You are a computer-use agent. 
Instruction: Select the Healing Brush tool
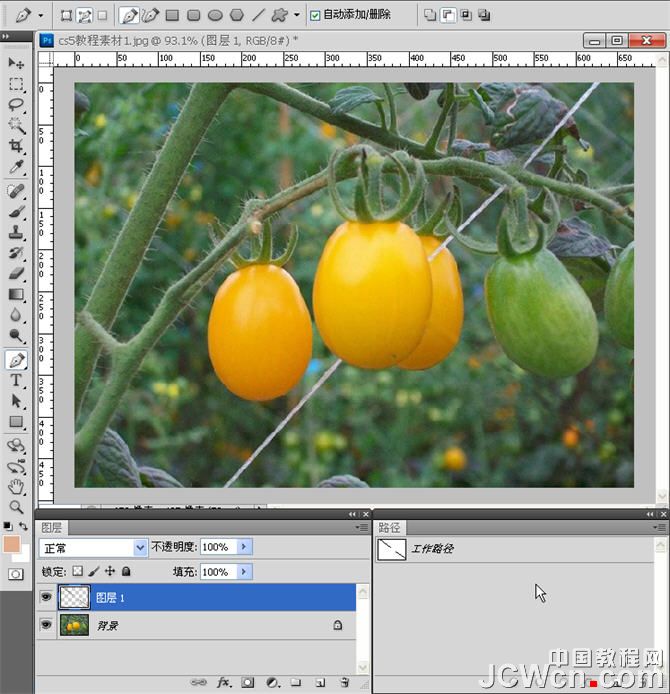pyautogui.click(x=16, y=191)
